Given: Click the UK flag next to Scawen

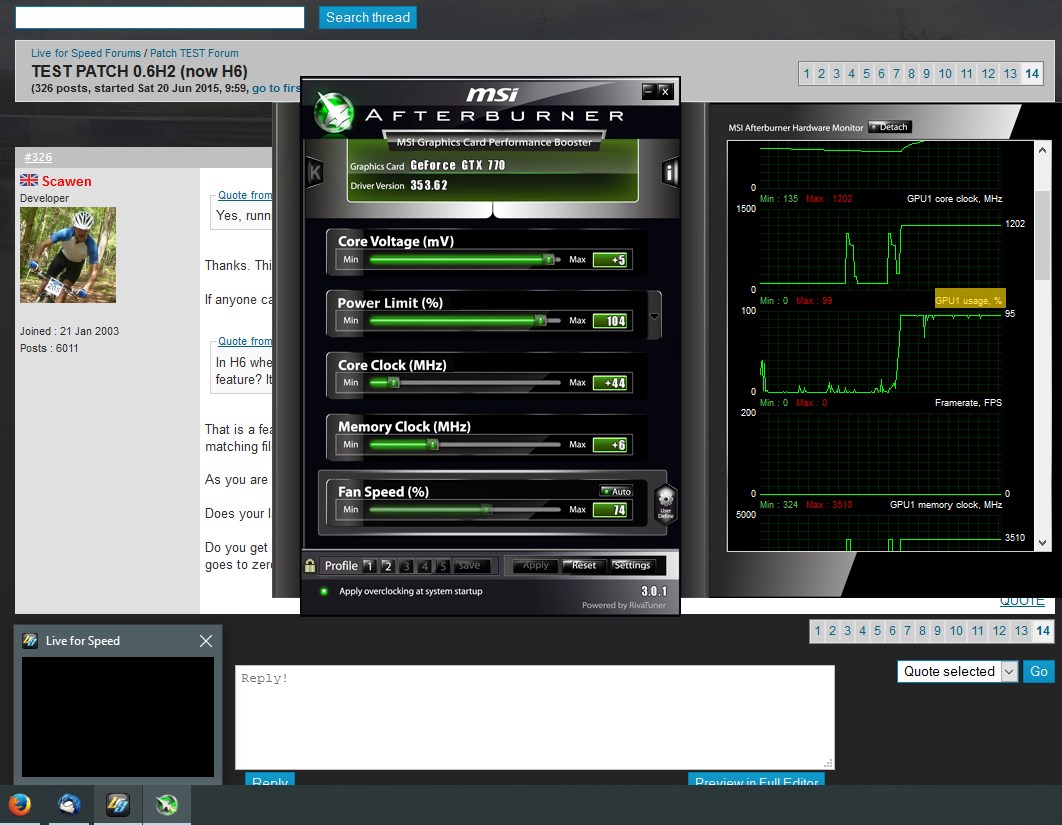Looking at the screenshot, I should pyautogui.click(x=28, y=180).
